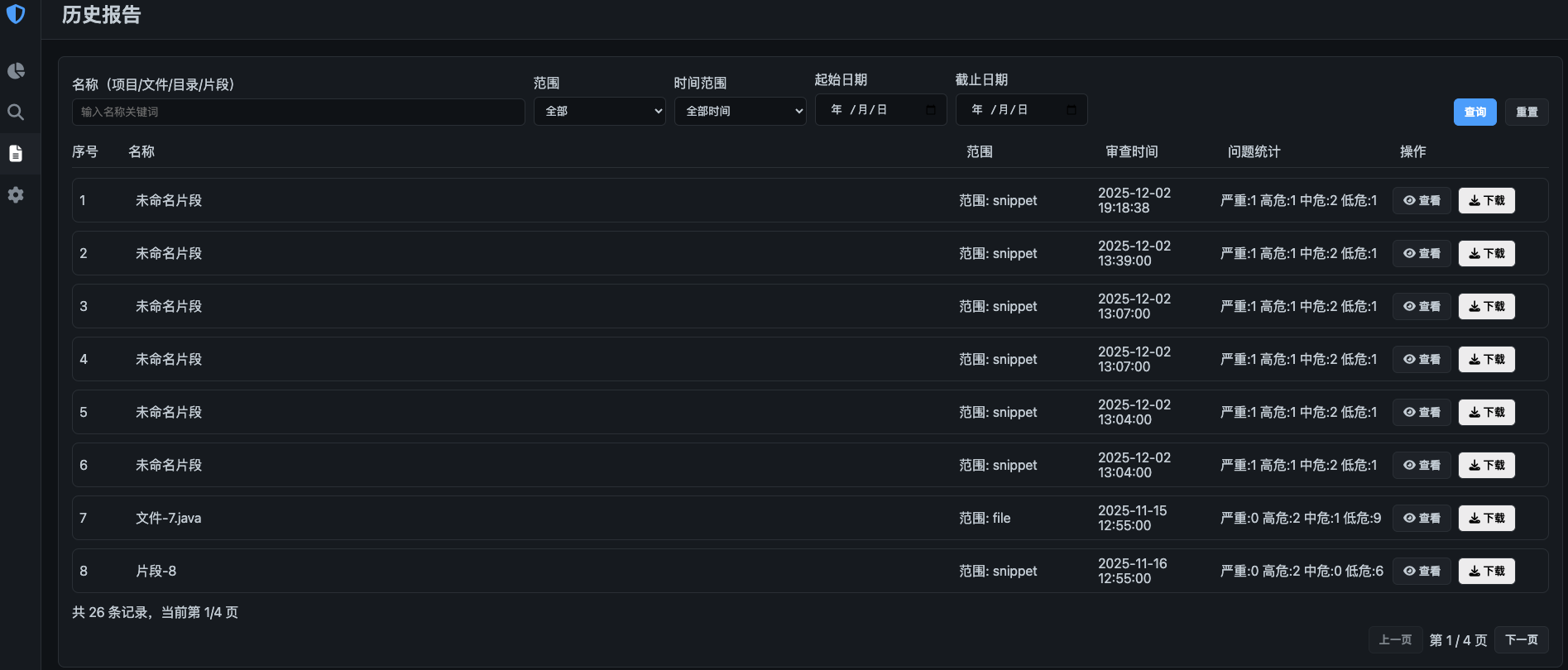Open the pie chart dashboard icon

pyautogui.click(x=16, y=71)
